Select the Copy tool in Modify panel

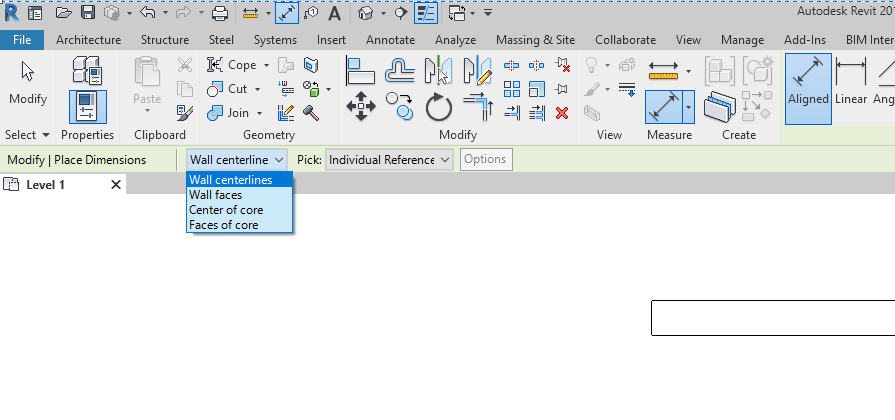tap(400, 107)
